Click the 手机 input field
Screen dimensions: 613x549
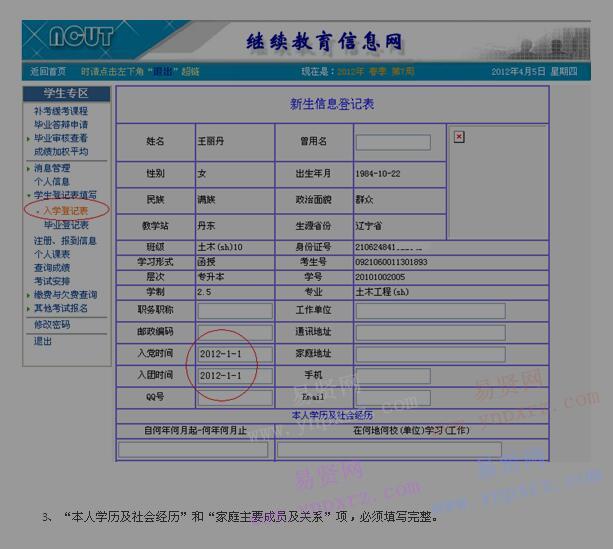click(x=393, y=376)
